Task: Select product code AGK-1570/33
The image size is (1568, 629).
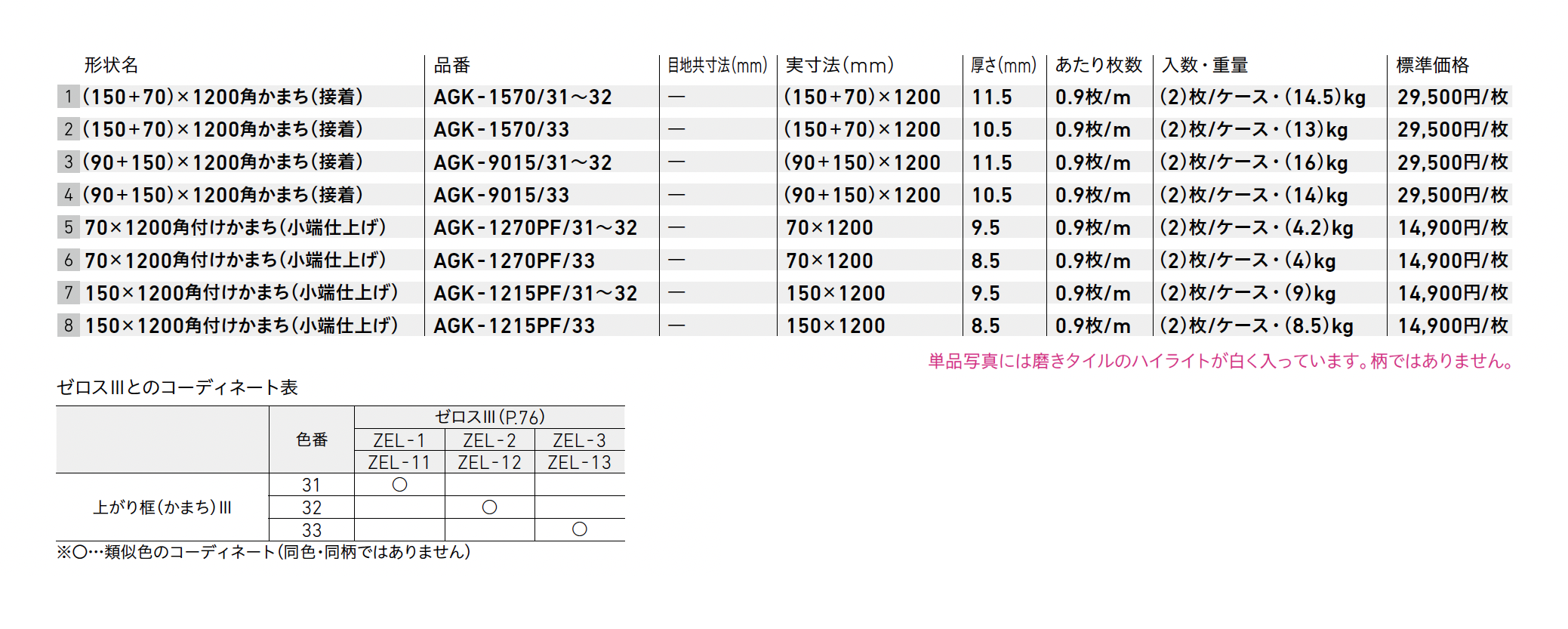Action: coord(501,130)
